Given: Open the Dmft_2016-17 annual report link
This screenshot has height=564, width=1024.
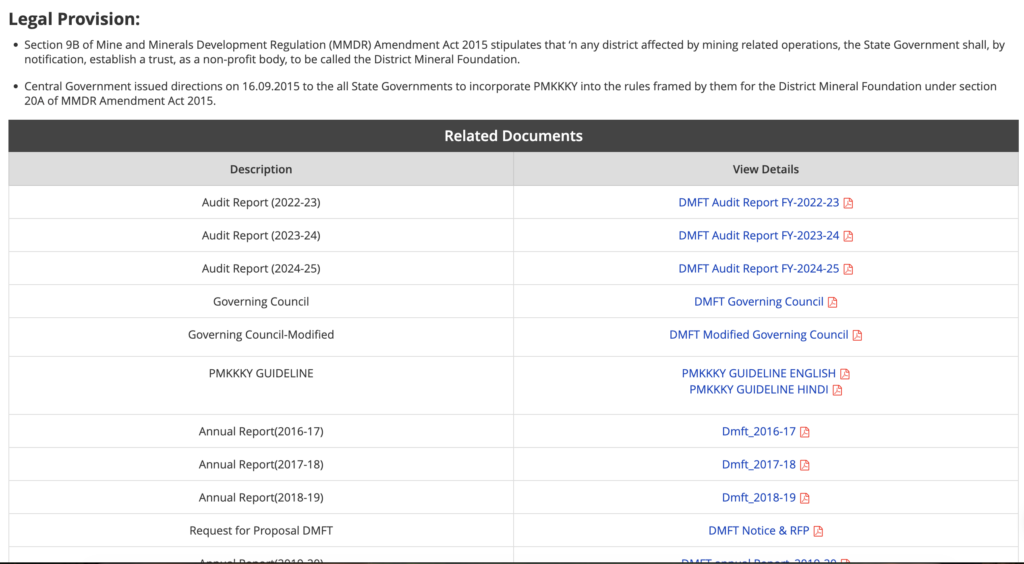Looking at the screenshot, I should [x=758, y=431].
